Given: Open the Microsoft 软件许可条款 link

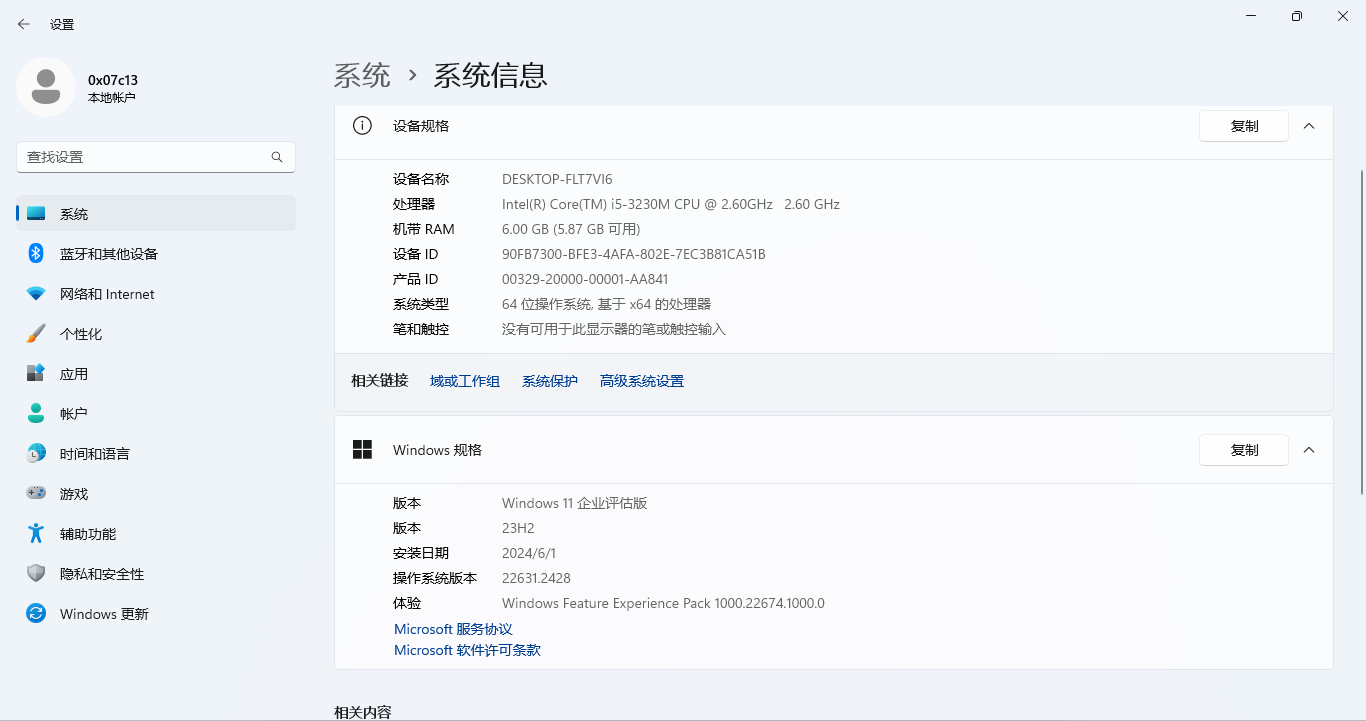Looking at the screenshot, I should pyautogui.click(x=467, y=650).
